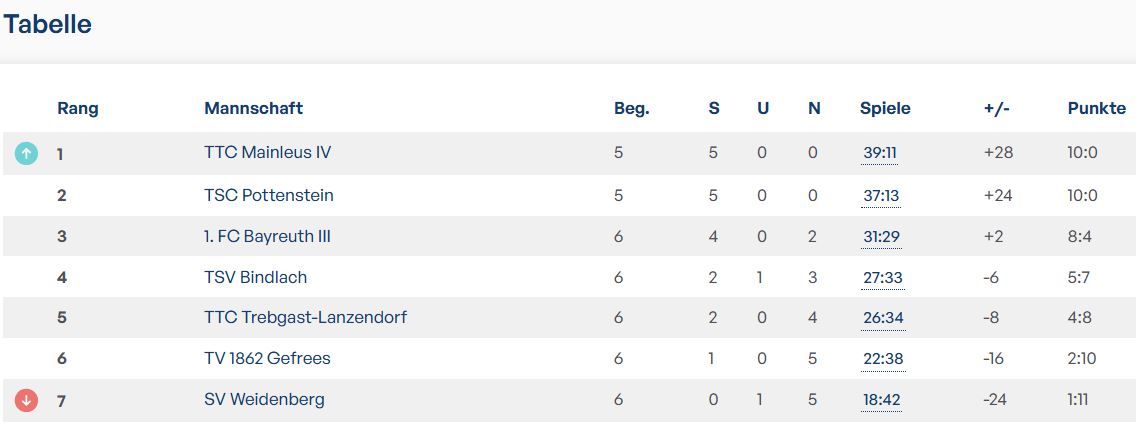Open the TSV Bindlach team page
The image size is (1136, 425).
256,277
